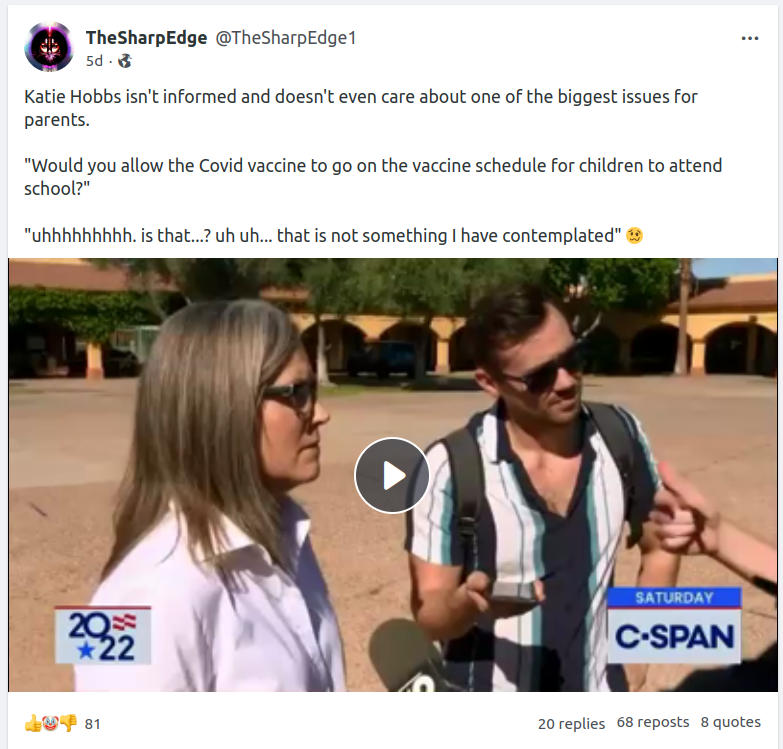Click the TheSharpEdge display name

[146, 37]
